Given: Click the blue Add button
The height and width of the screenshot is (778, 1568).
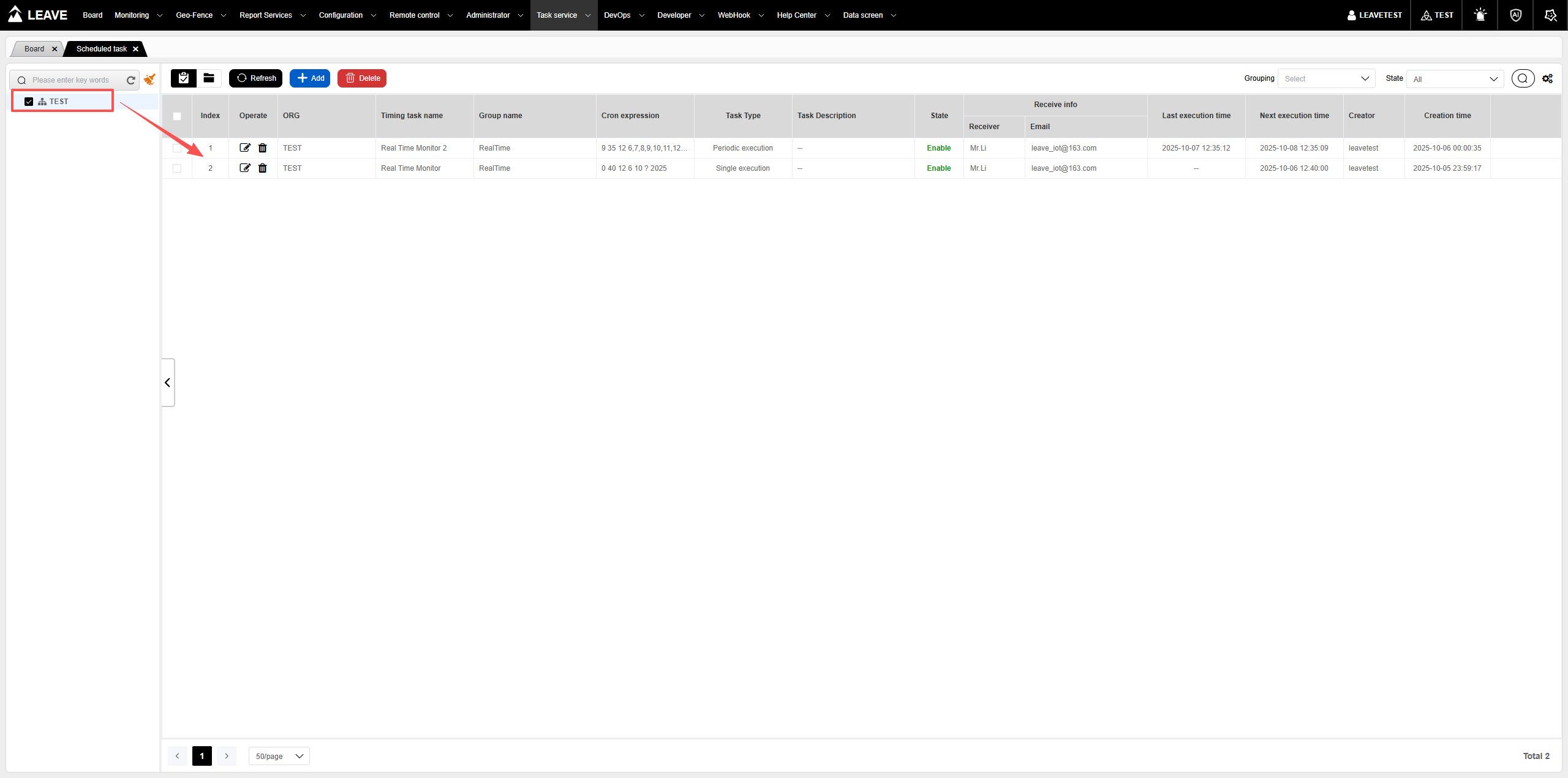Looking at the screenshot, I should (x=310, y=78).
